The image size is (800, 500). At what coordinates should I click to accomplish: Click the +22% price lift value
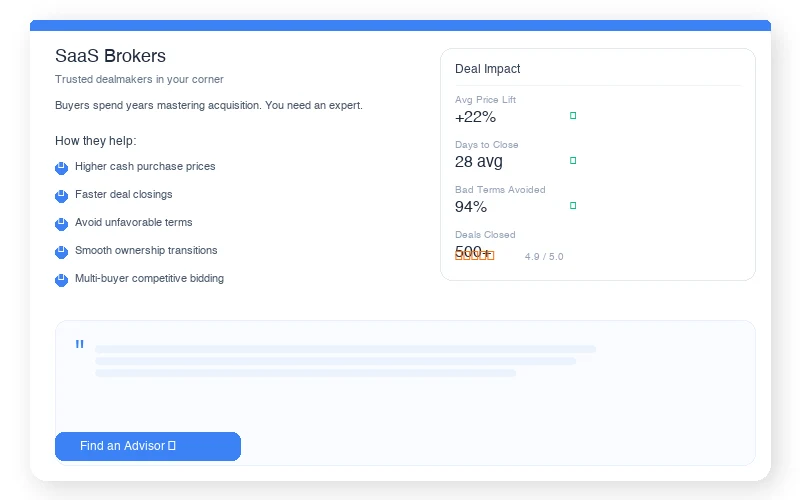point(475,117)
